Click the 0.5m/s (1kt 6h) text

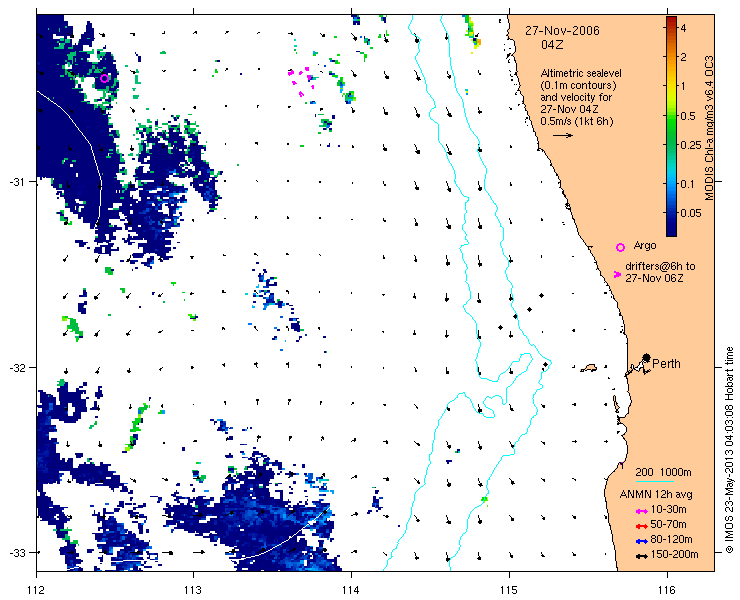(577, 121)
